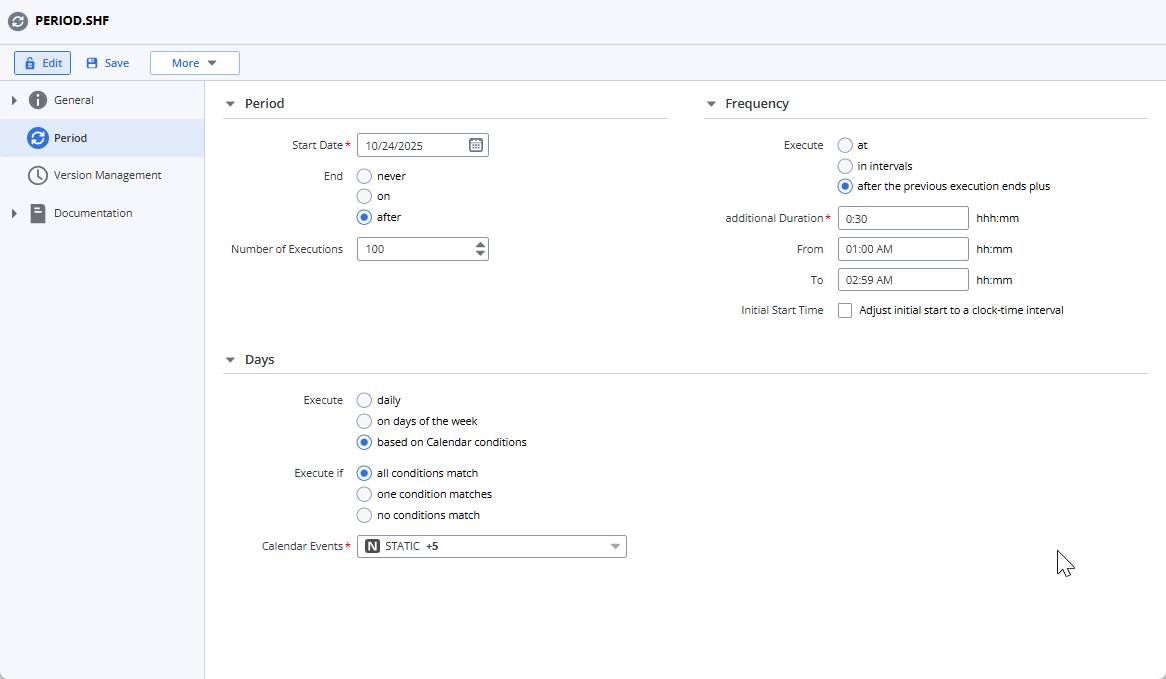Click the lock icon on the Edit button
1166x679 pixels.
[30, 62]
